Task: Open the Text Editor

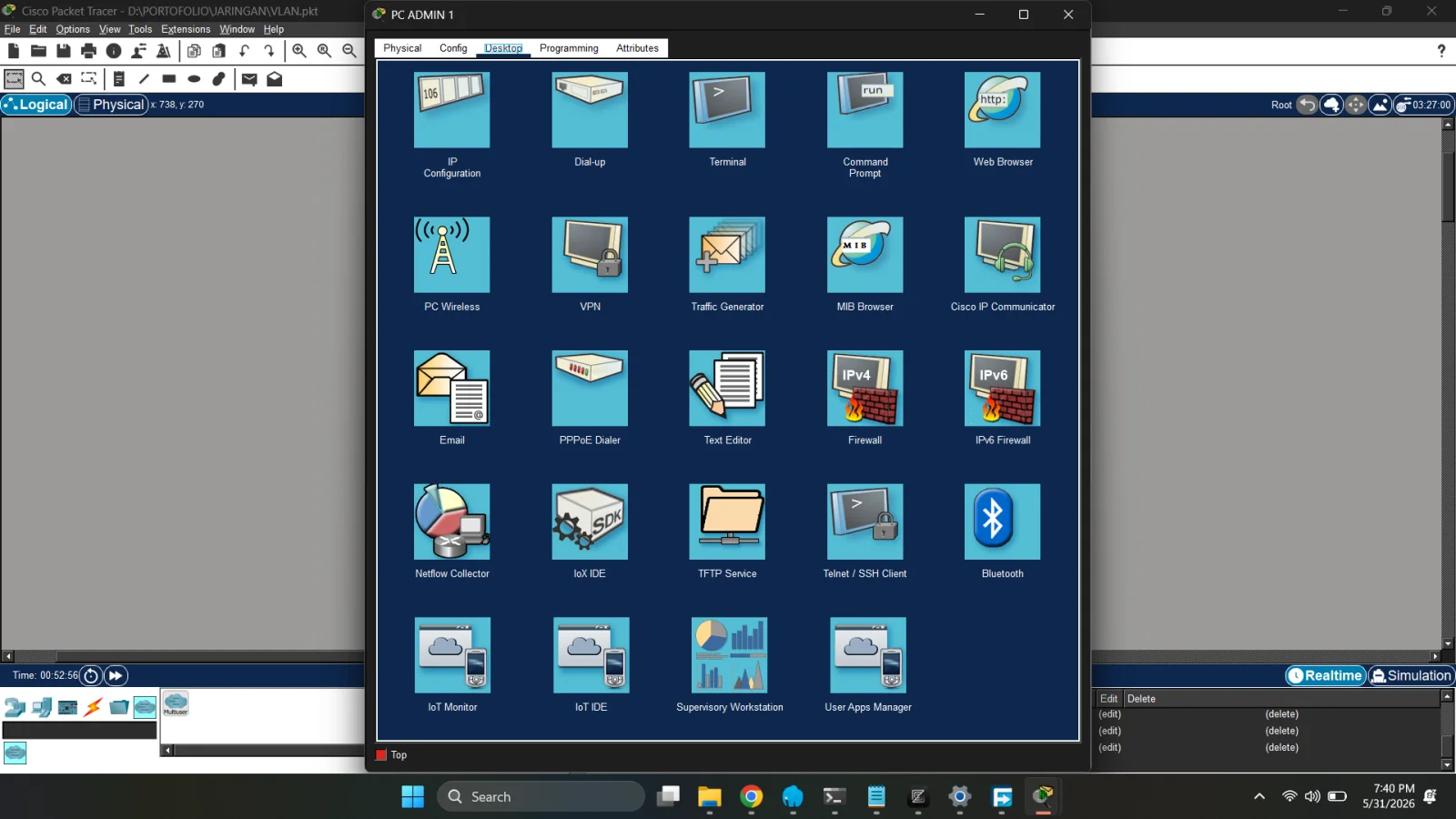Action: 727,389
